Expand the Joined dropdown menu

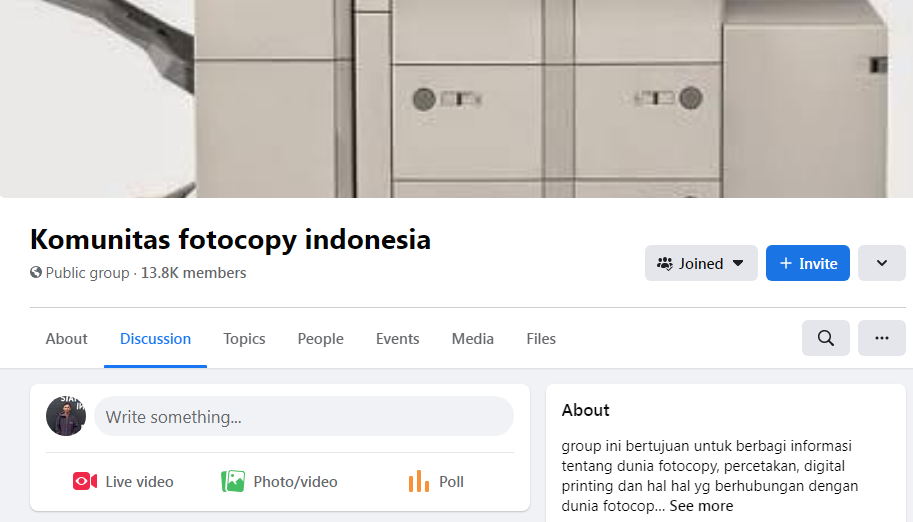tap(701, 263)
